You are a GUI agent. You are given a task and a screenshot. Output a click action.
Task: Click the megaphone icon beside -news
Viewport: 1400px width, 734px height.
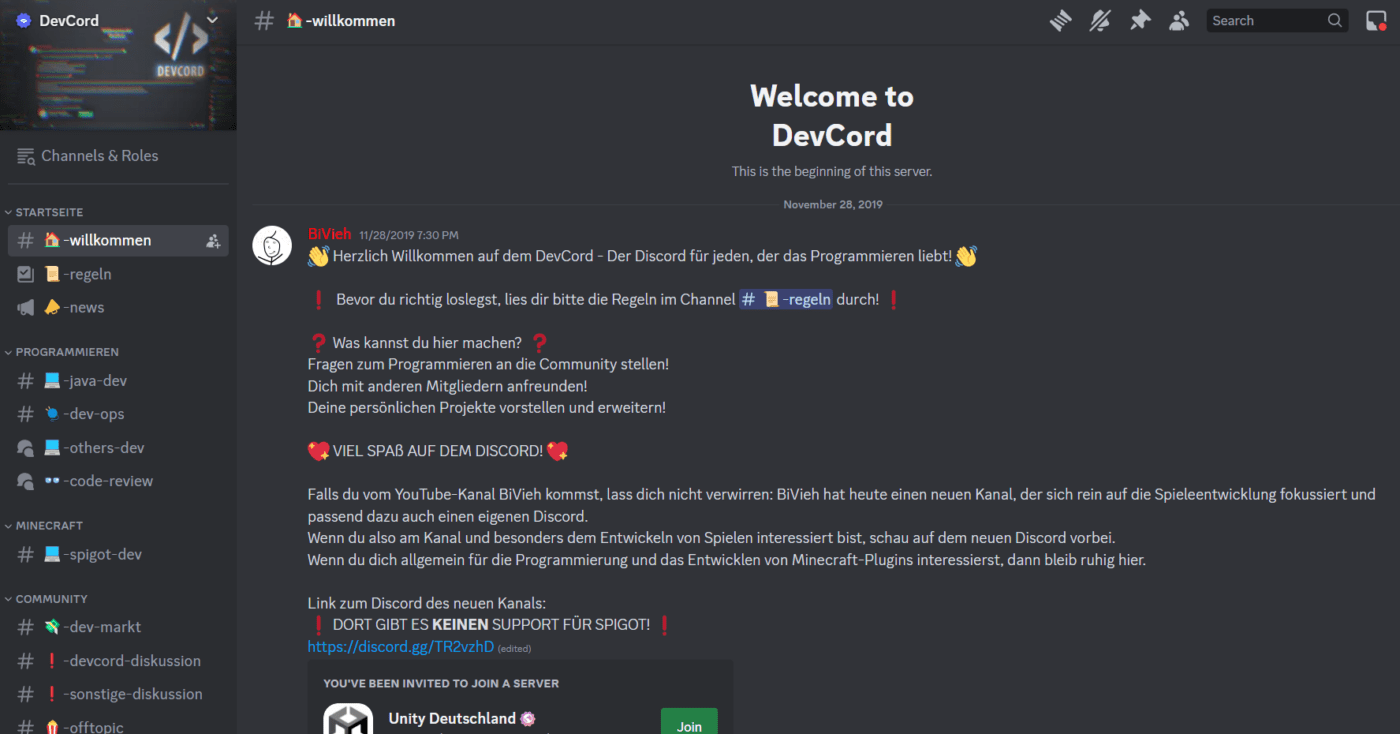click(26, 308)
